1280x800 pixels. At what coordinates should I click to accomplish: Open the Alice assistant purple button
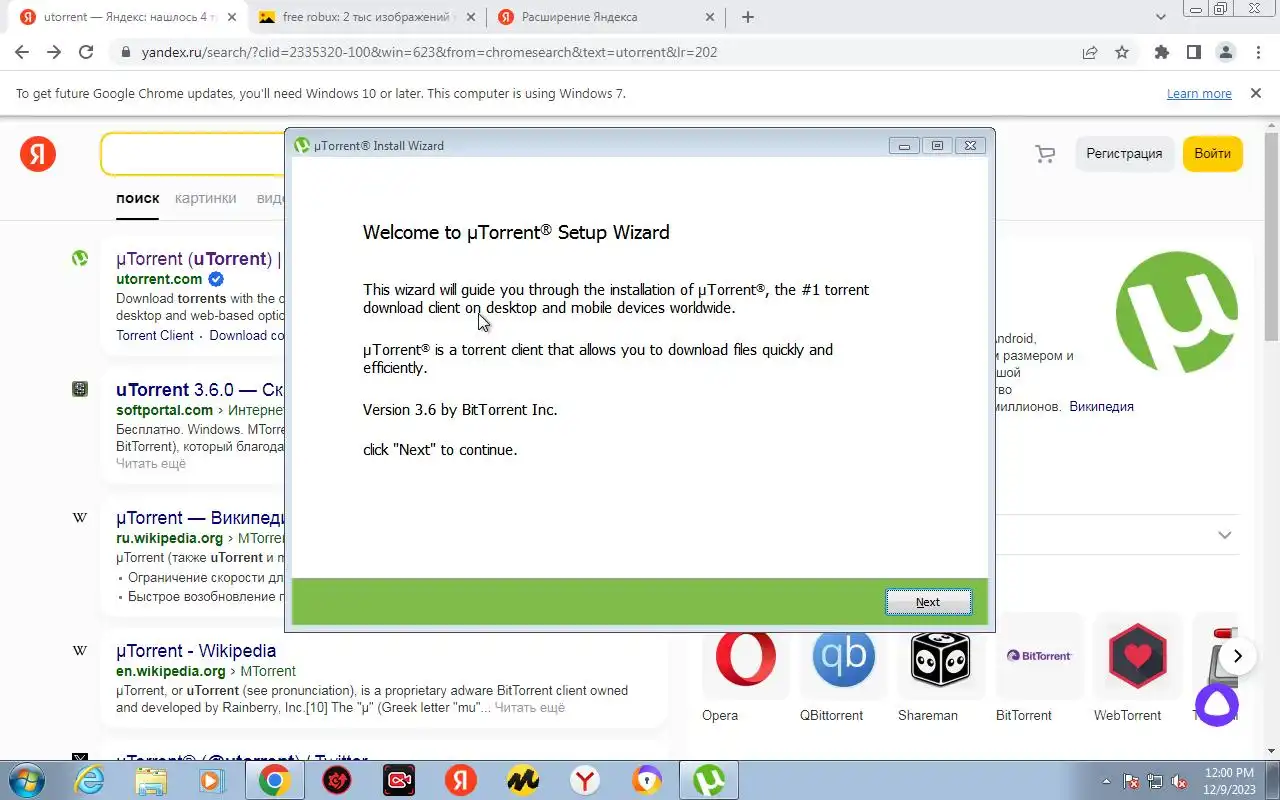click(1217, 706)
